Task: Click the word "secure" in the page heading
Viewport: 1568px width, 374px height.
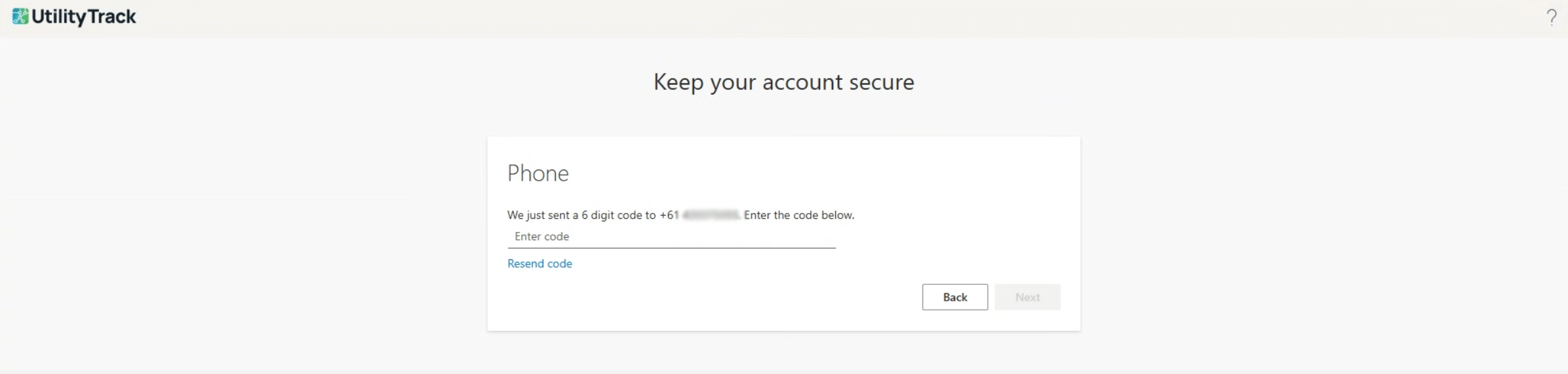Action: point(881,82)
